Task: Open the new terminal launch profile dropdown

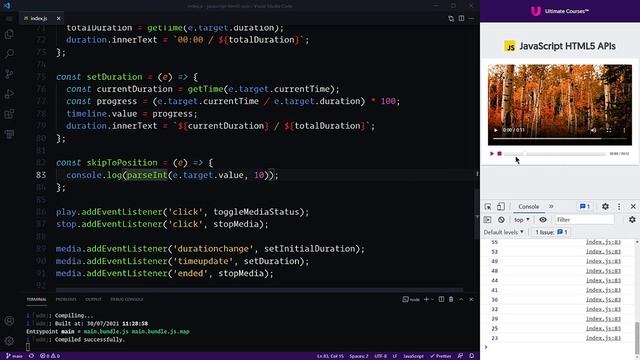Action: (x=432, y=299)
